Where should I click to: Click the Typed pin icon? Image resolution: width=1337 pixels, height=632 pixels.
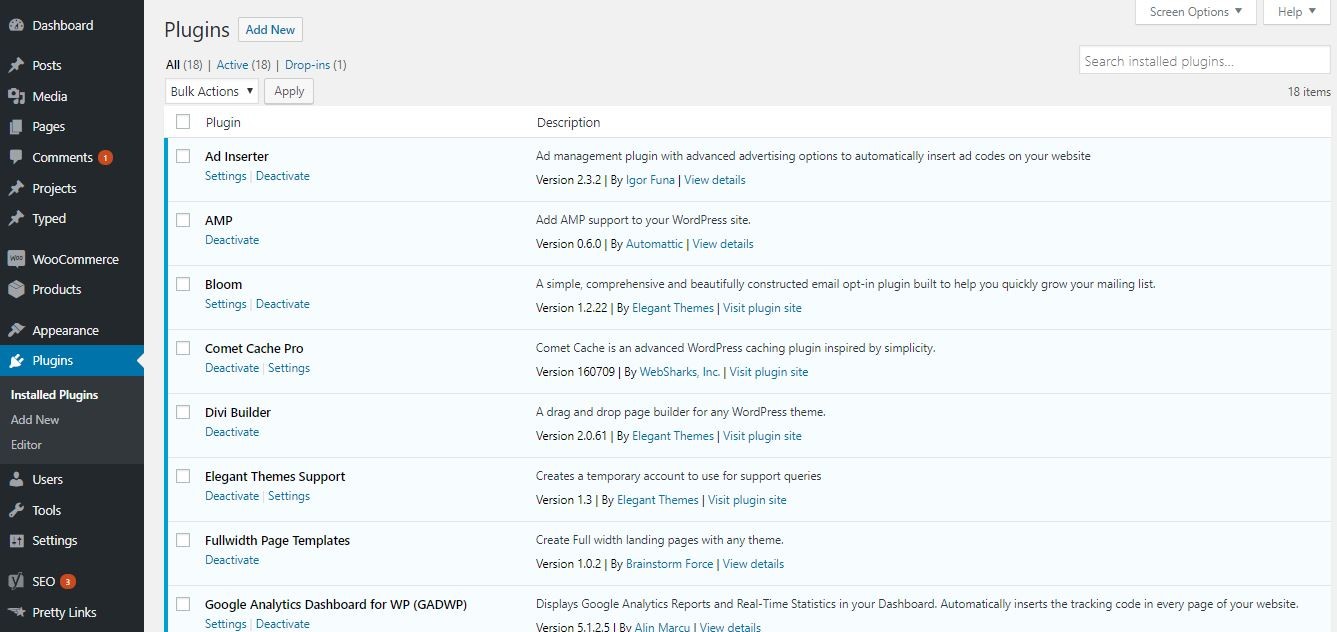pos(16,219)
